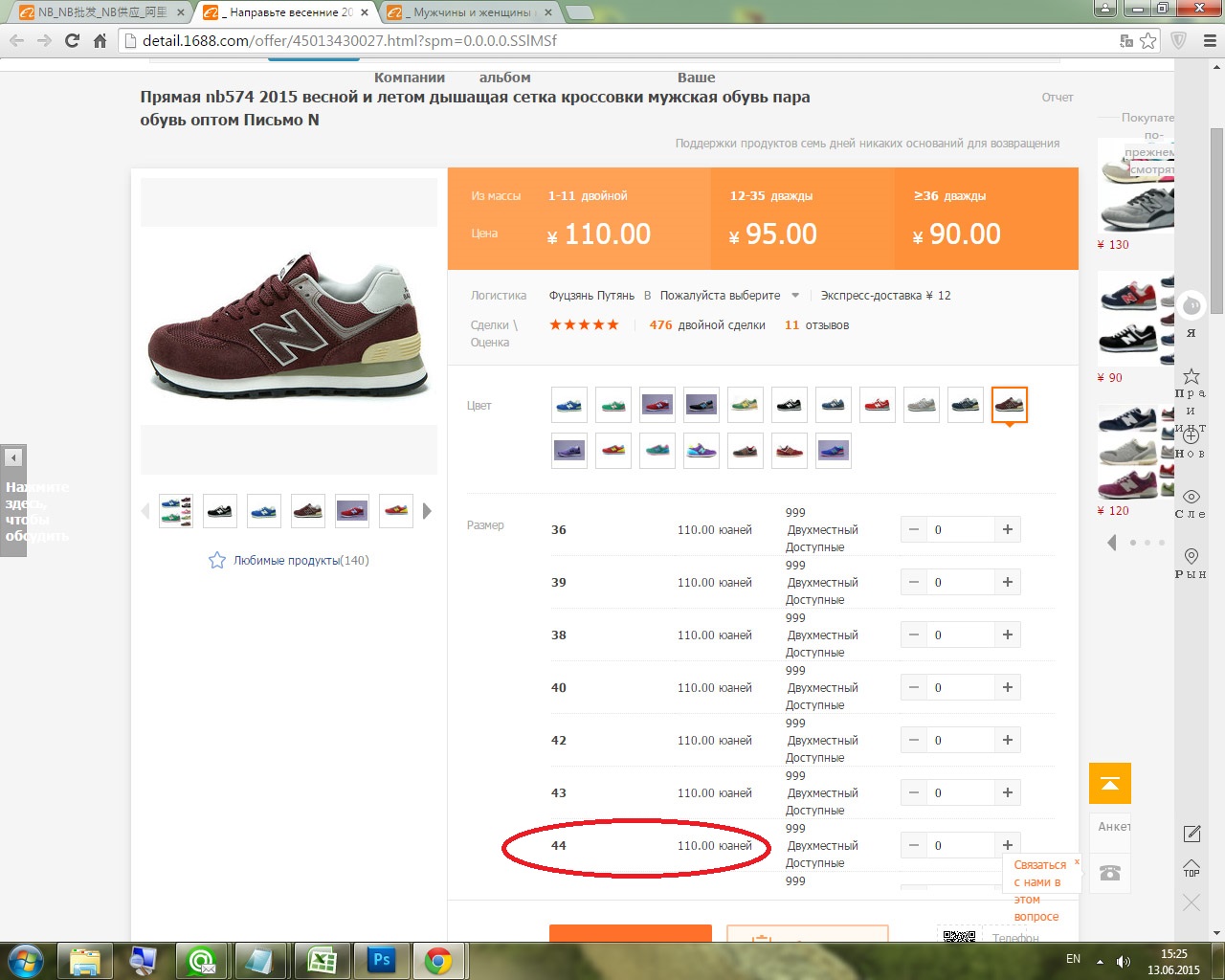Screen dimensions: 1225x980
Task: Click the favorite star near Любимые продукты
Action: click(217, 560)
